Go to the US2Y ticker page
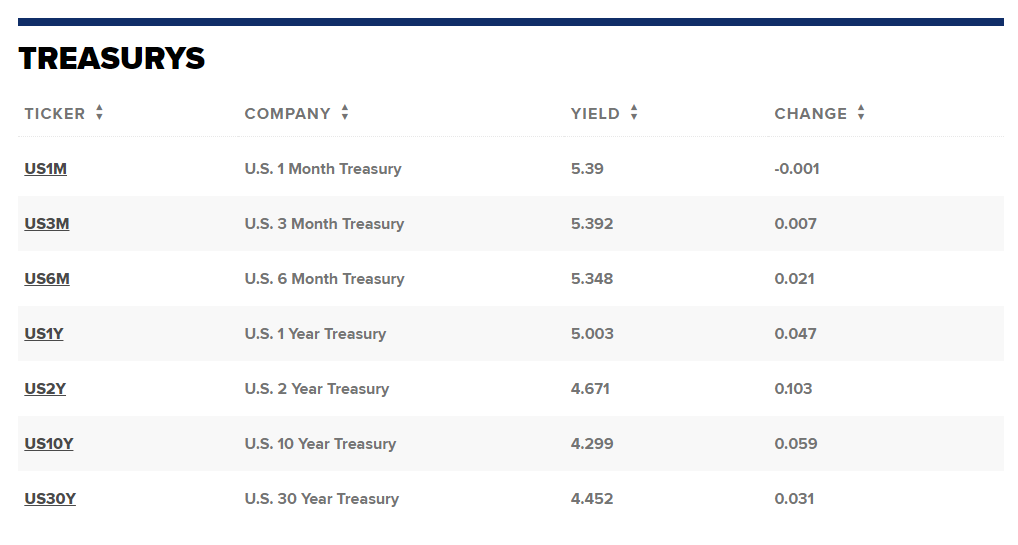Viewport: 1018px width, 545px height. click(x=45, y=389)
